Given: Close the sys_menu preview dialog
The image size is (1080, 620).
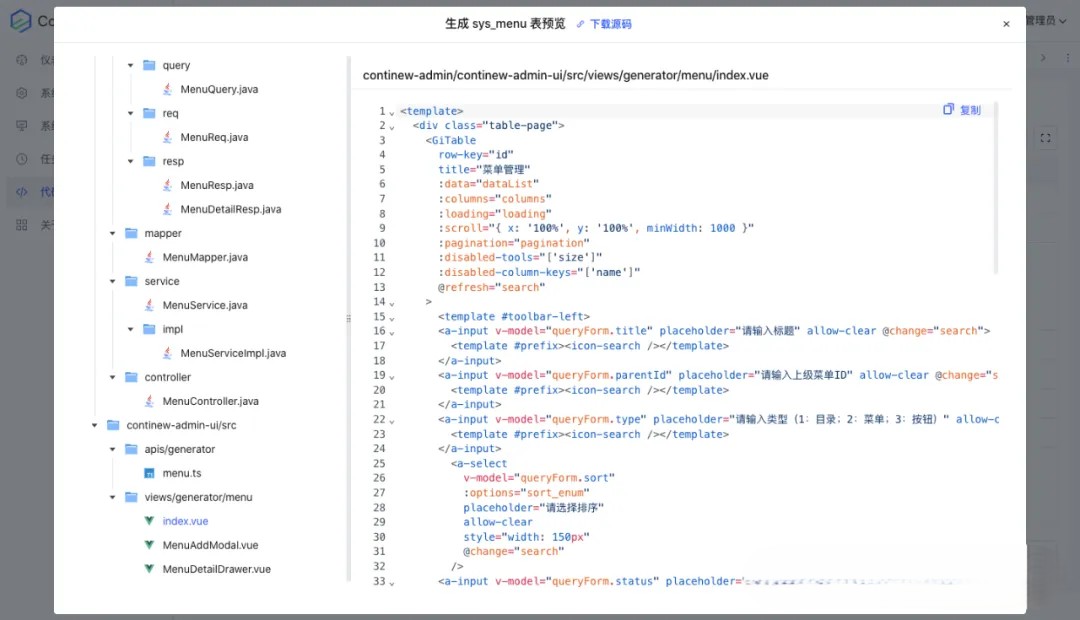Looking at the screenshot, I should (1006, 24).
